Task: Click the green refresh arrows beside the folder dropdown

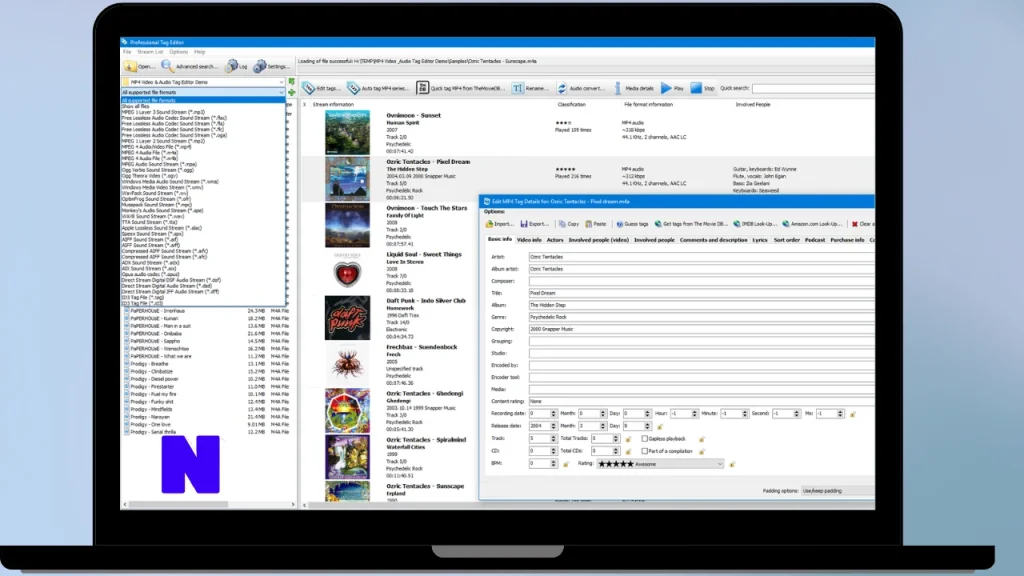Action: tap(292, 82)
